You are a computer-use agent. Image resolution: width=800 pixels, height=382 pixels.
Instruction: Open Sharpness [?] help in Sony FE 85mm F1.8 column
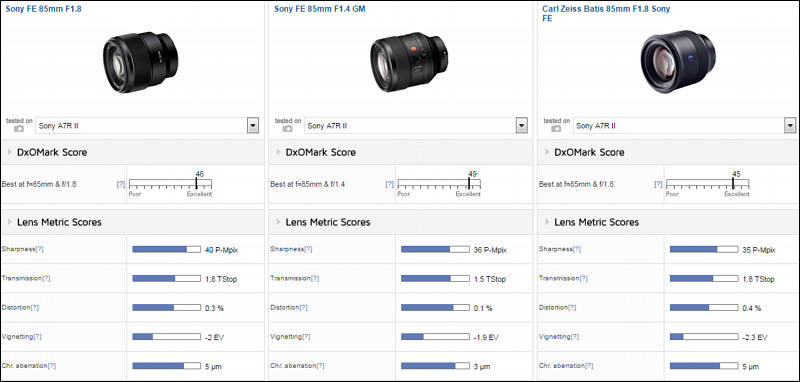pos(39,249)
